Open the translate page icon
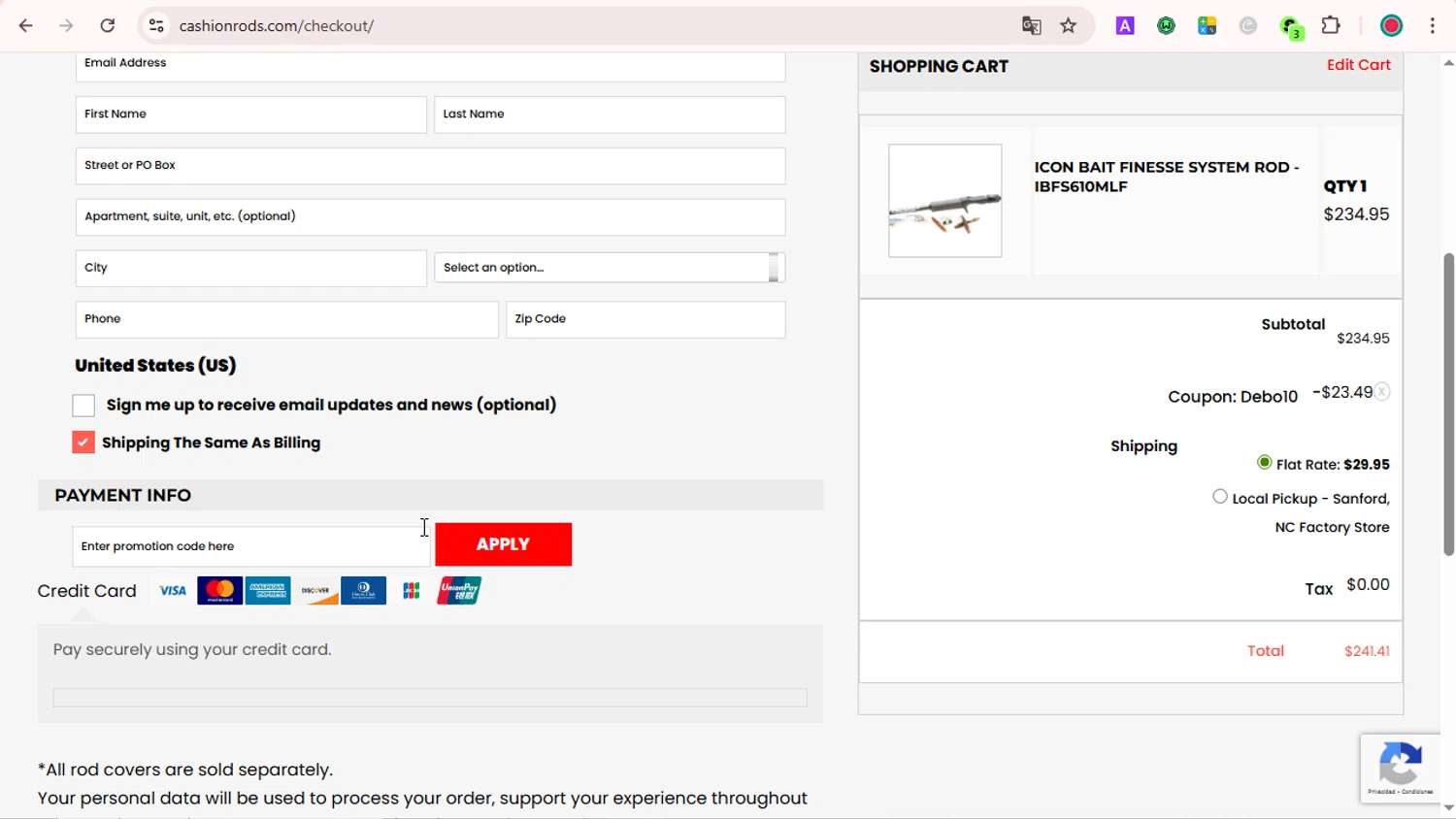 (1032, 26)
